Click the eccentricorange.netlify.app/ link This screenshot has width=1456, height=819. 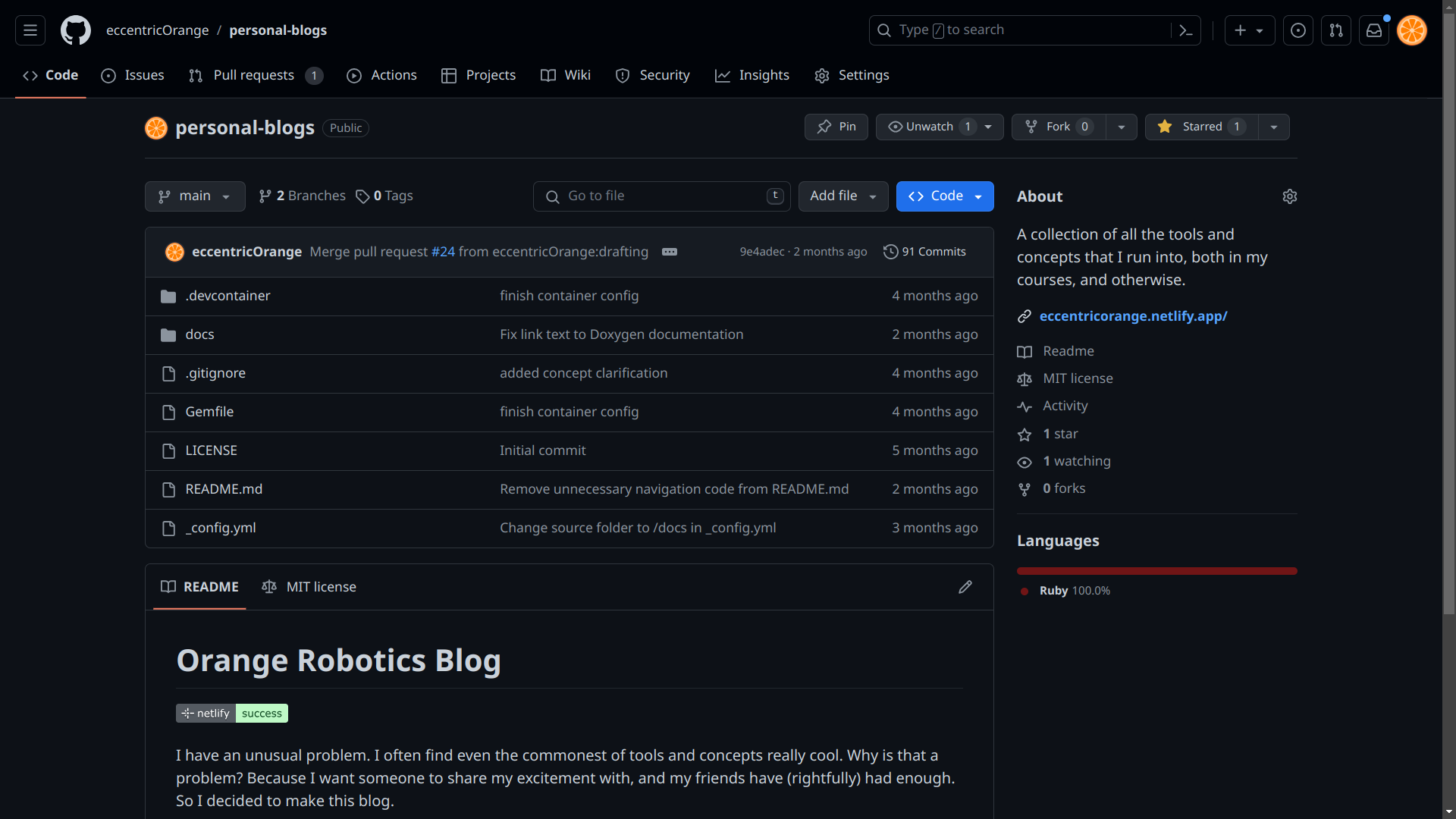[1133, 316]
